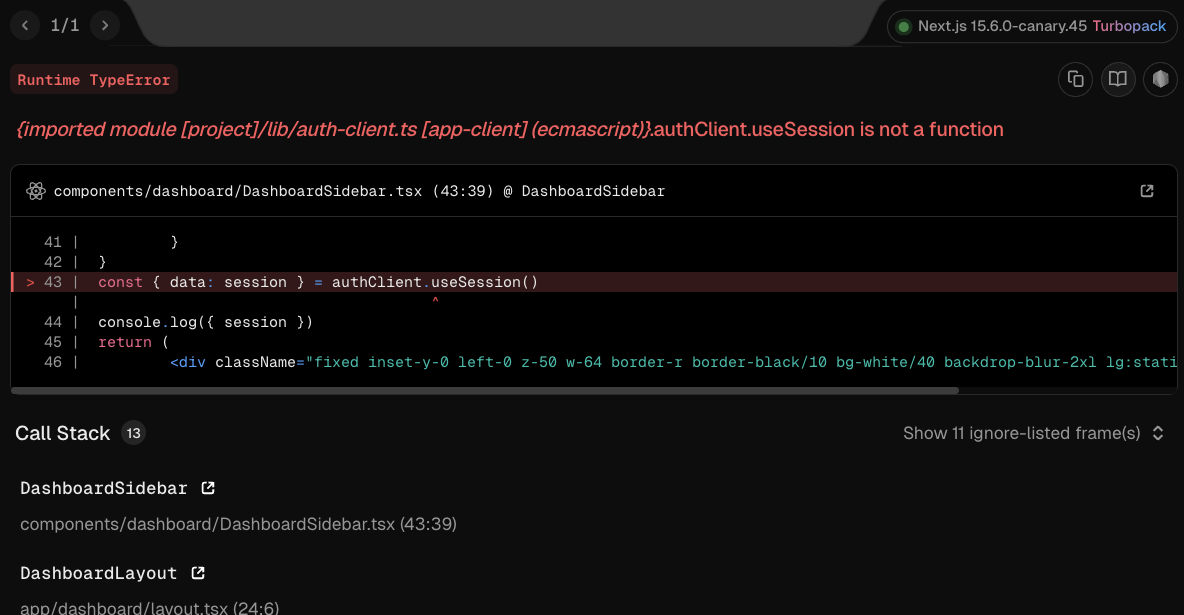Viewport: 1184px width, 615px height.
Task: Show 11 ignore-listed frames
Action: click(x=1021, y=433)
